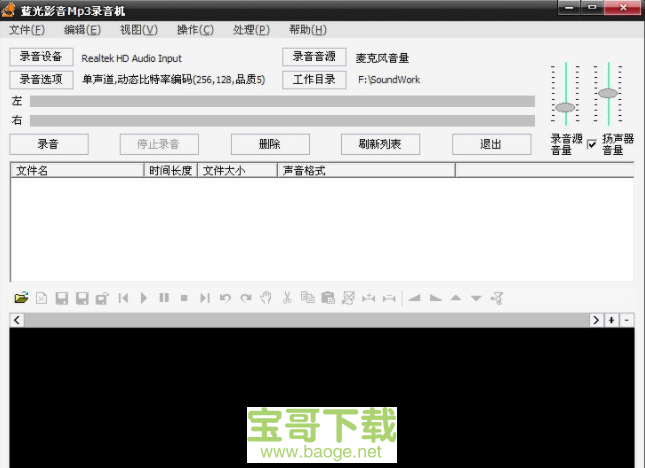Click the paste clipboard icon
The image size is (645, 468).
[328, 298]
